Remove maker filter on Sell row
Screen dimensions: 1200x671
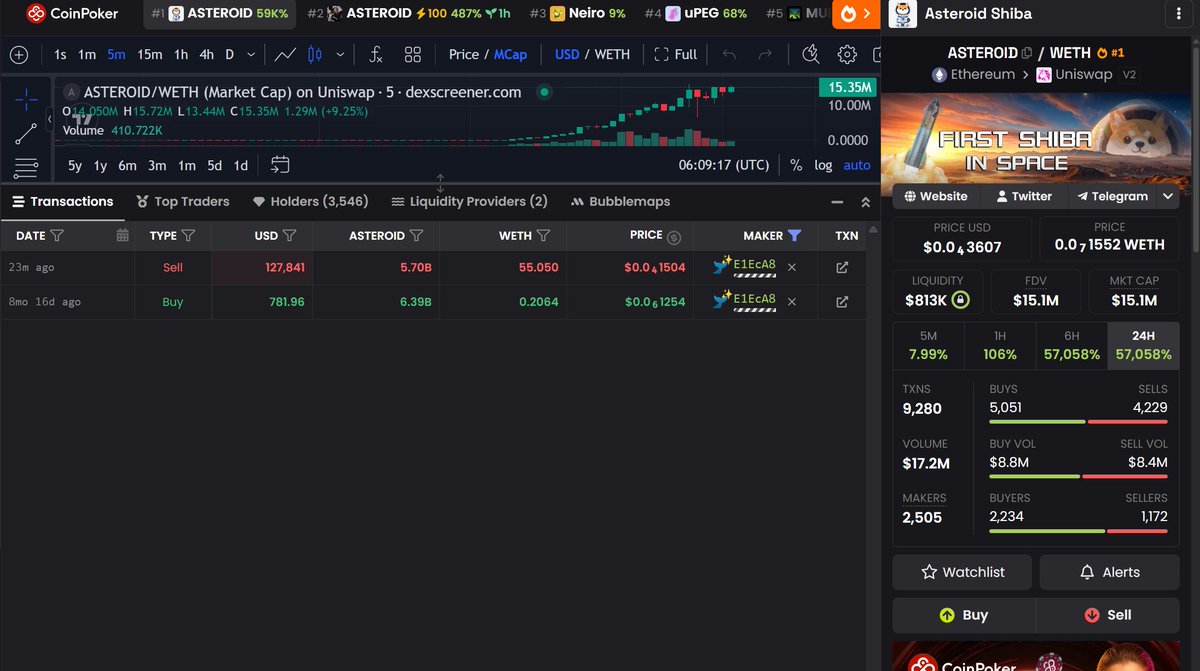tap(792, 268)
